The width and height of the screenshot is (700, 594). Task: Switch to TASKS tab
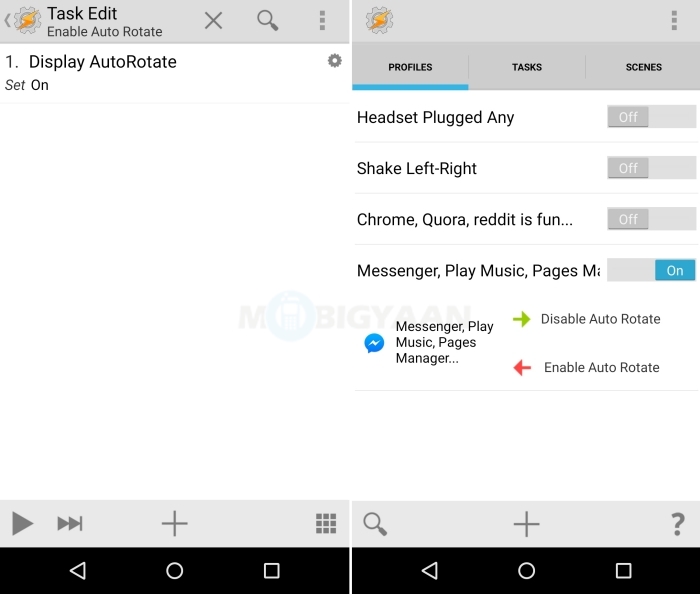(527, 67)
